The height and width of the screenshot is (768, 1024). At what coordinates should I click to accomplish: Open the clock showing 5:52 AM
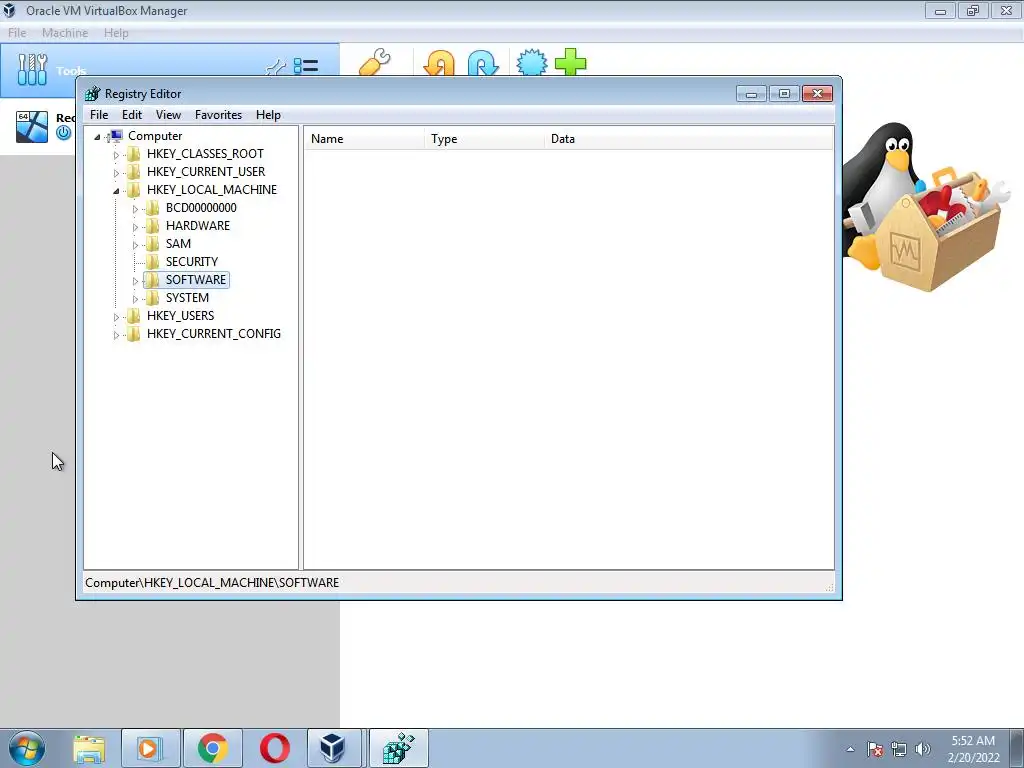pyautogui.click(x=973, y=749)
